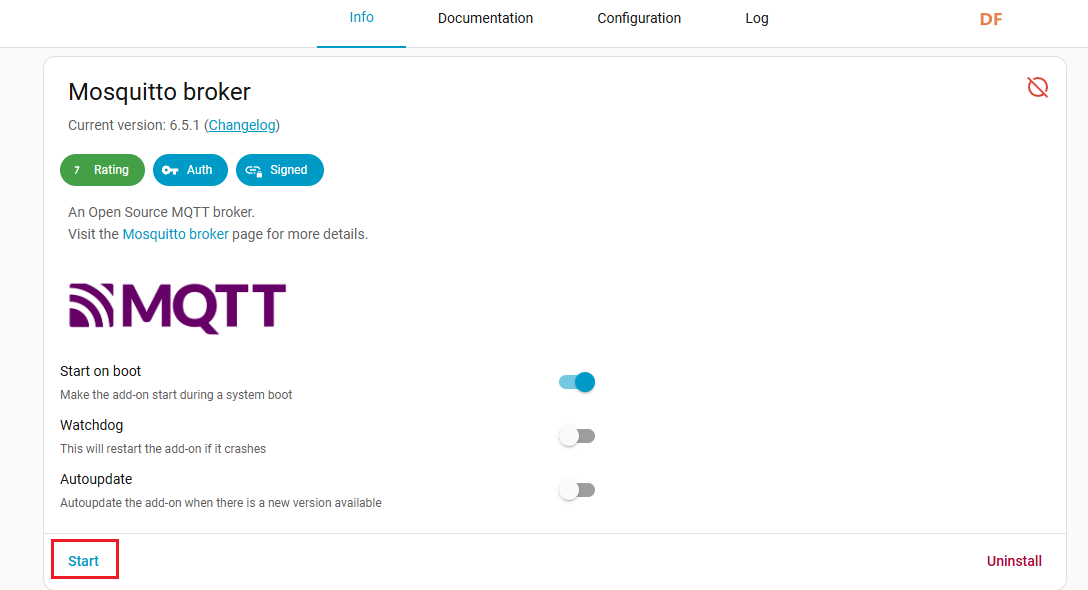Screen dimensions: 1088x590
Task: Click the DF logo text
Action: (x=991, y=19)
